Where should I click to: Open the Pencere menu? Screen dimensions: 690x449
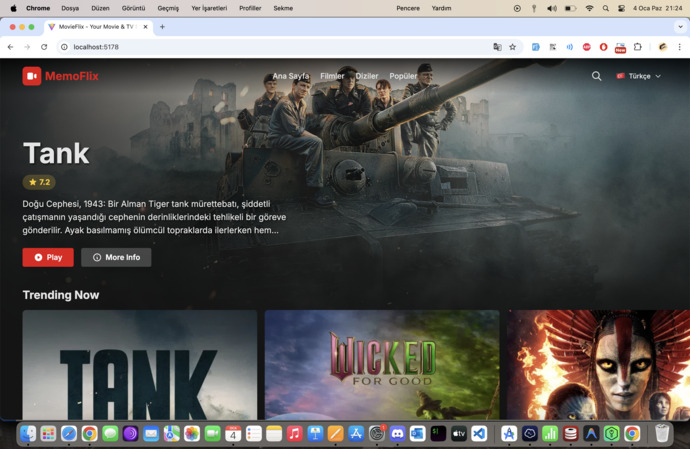point(408,8)
